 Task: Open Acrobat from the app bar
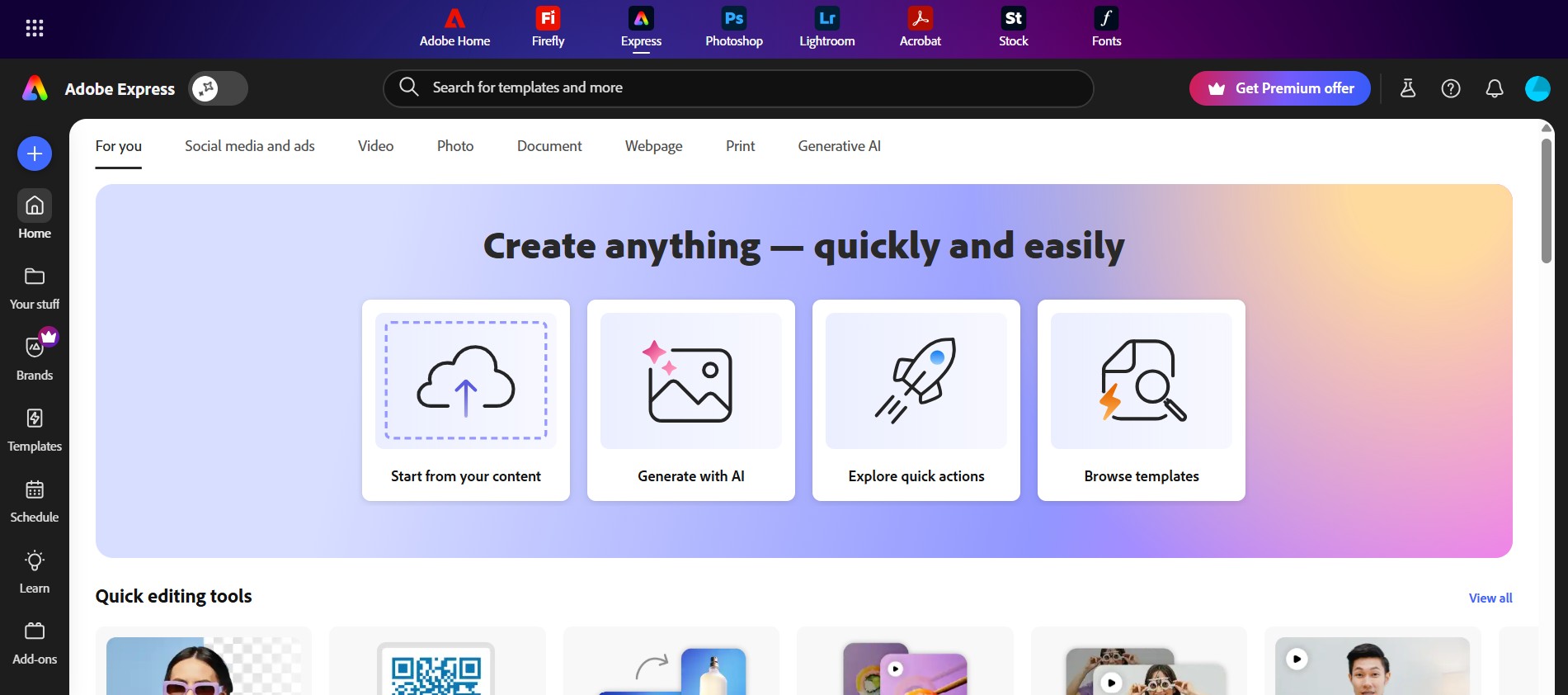click(x=921, y=28)
